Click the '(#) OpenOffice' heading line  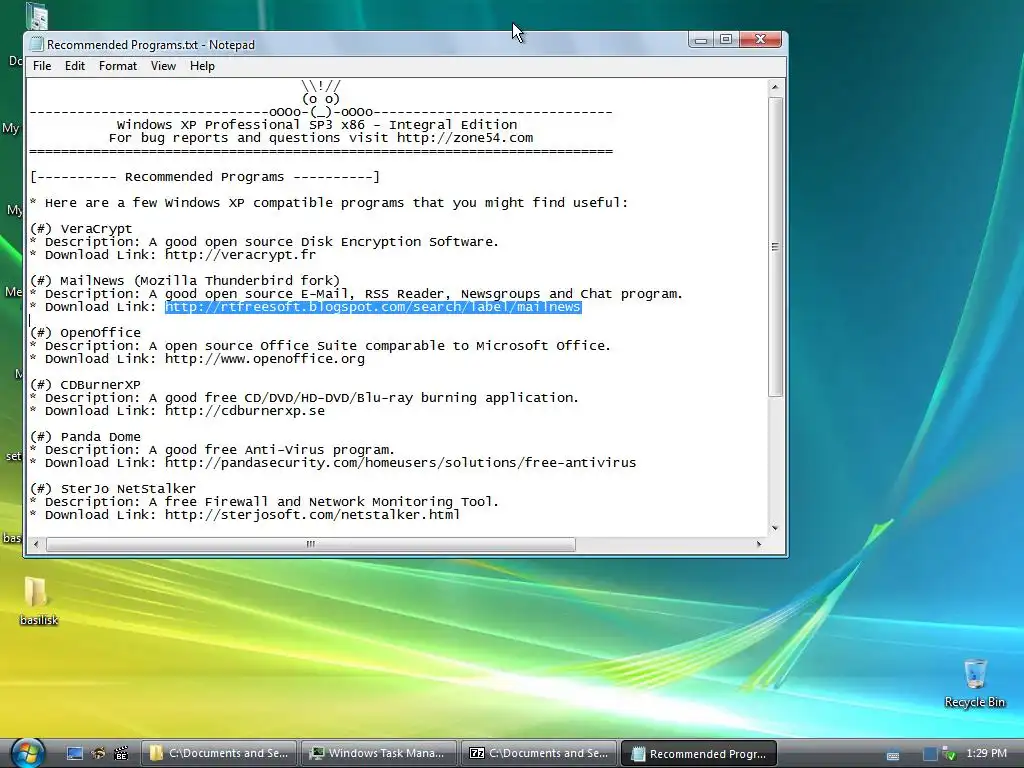pyautogui.click(x=86, y=332)
